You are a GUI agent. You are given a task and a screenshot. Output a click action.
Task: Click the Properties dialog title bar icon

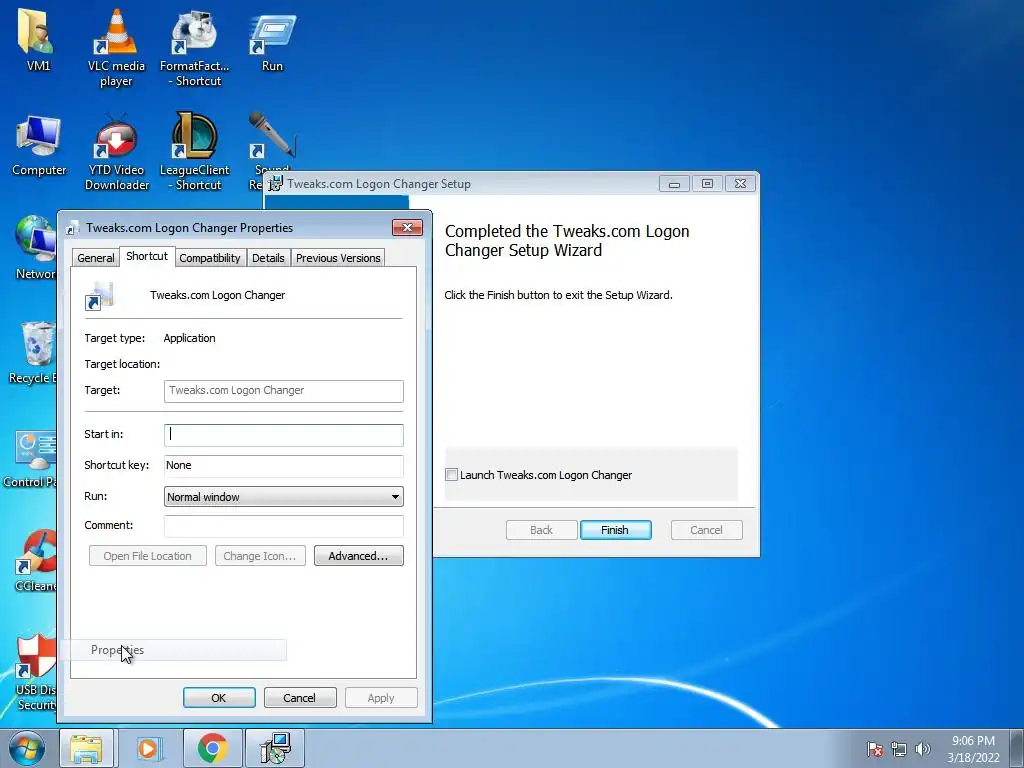(72, 228)
